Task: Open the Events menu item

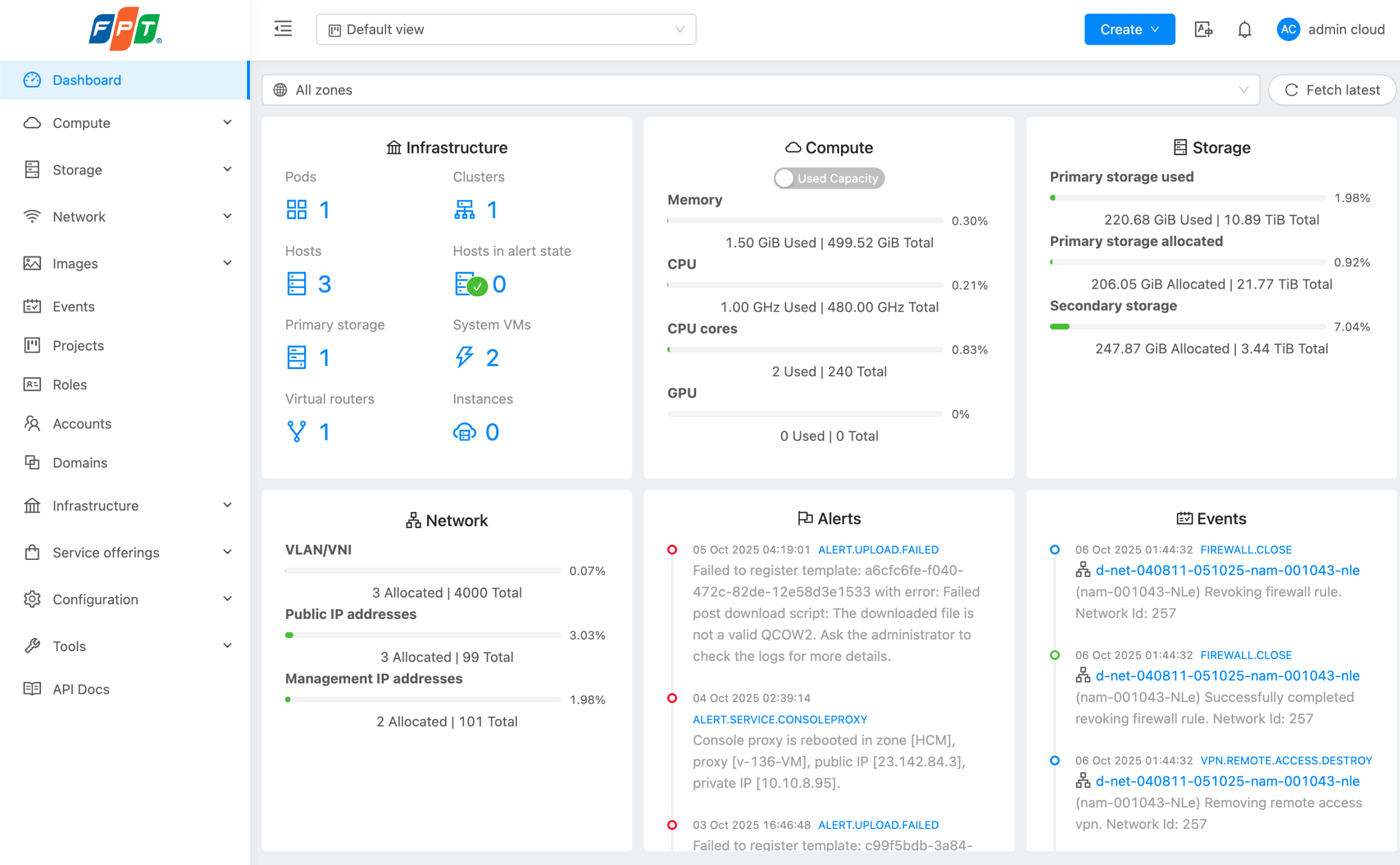Action: pyautogui.click(x=73, y=307)
